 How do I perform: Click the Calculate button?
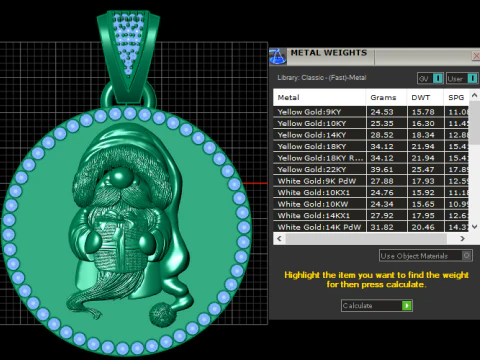(377, 305)
